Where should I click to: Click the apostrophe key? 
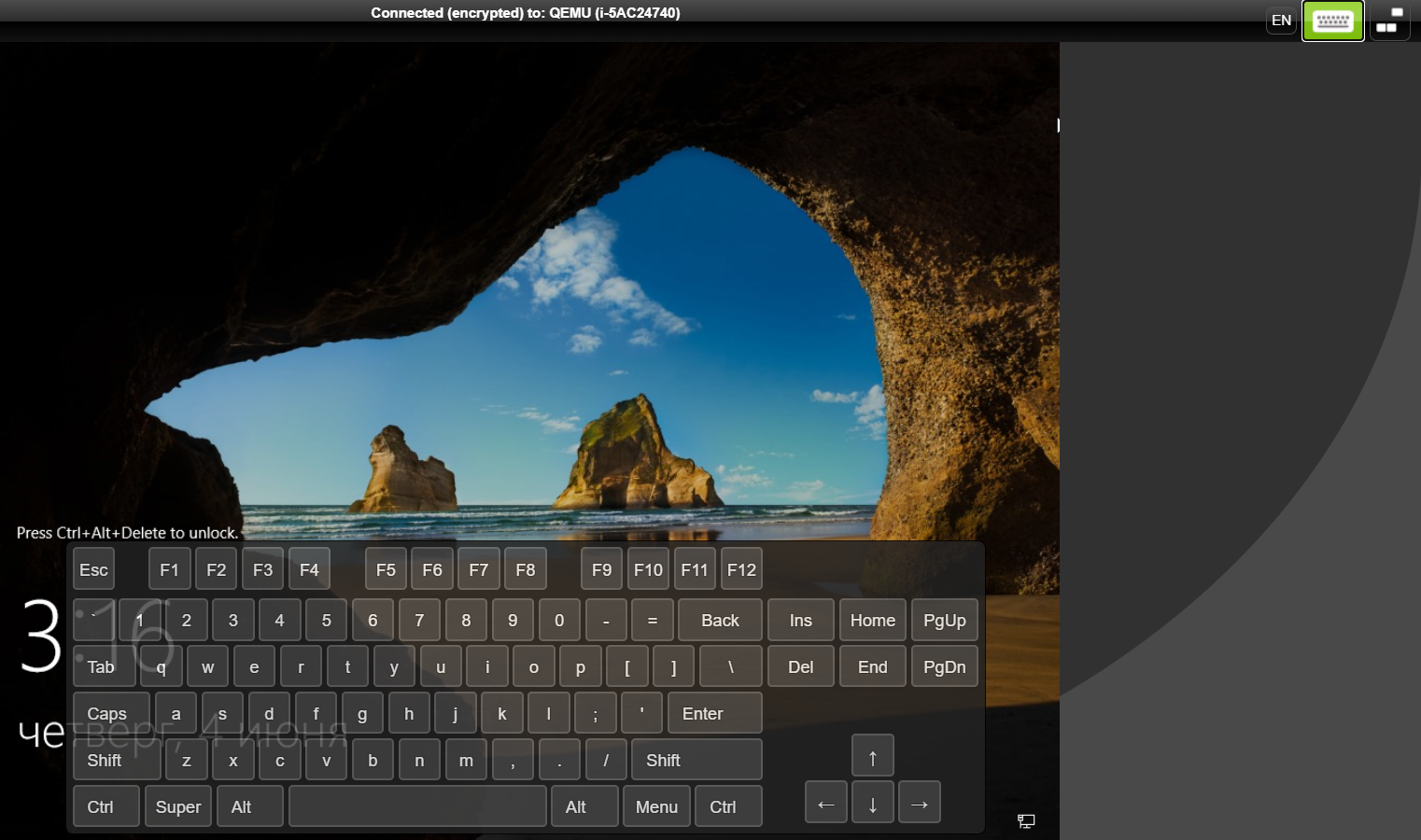641,713
